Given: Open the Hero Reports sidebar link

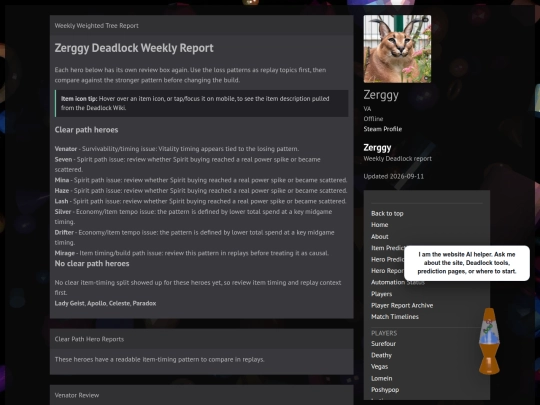Looking at the screenshot, I should click(x=388, y=271).
